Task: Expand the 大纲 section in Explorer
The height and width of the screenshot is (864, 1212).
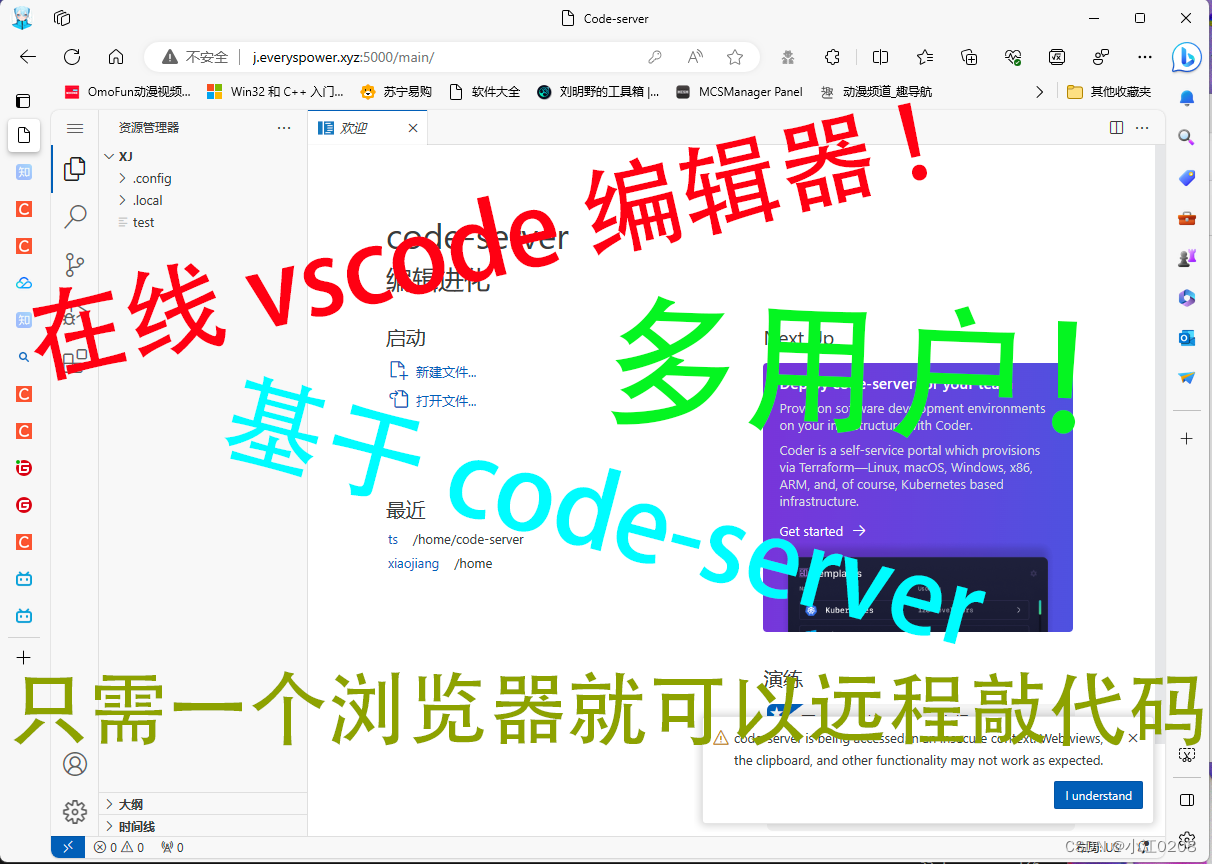Action: pyautogui.click(x=131, y=803)
